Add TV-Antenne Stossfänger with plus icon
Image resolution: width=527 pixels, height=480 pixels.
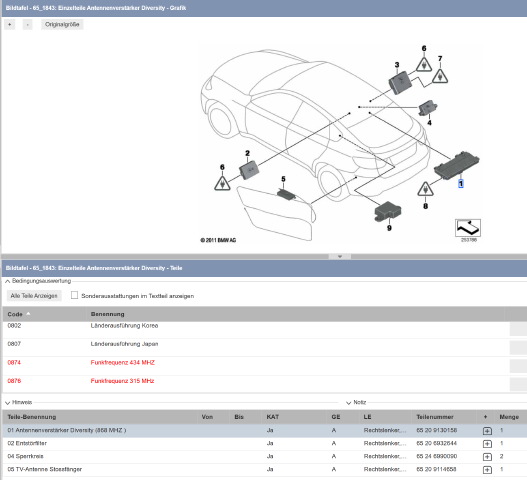pyautogui.click(x=487, y=470)
